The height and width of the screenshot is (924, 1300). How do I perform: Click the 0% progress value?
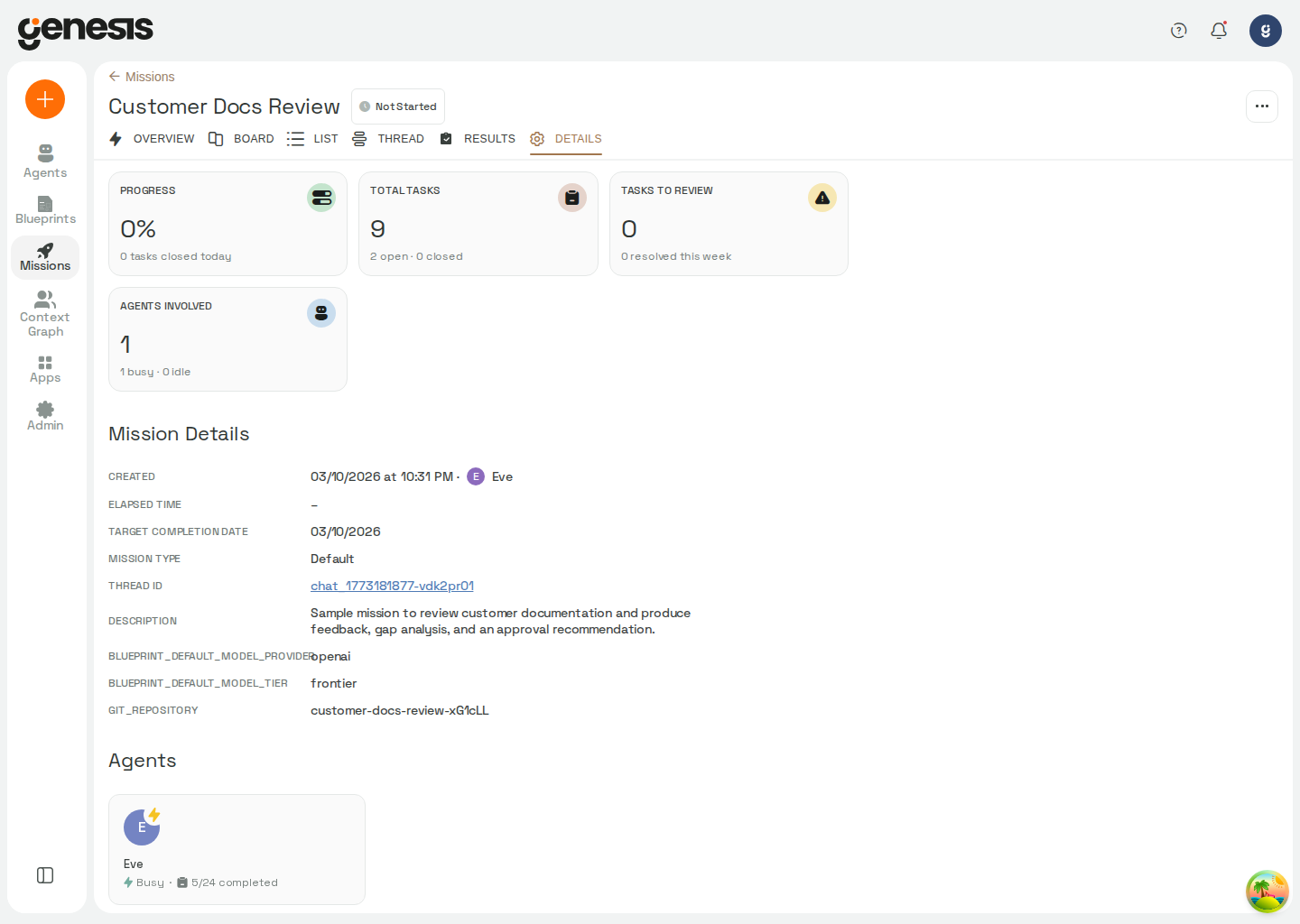coord(138,229)
